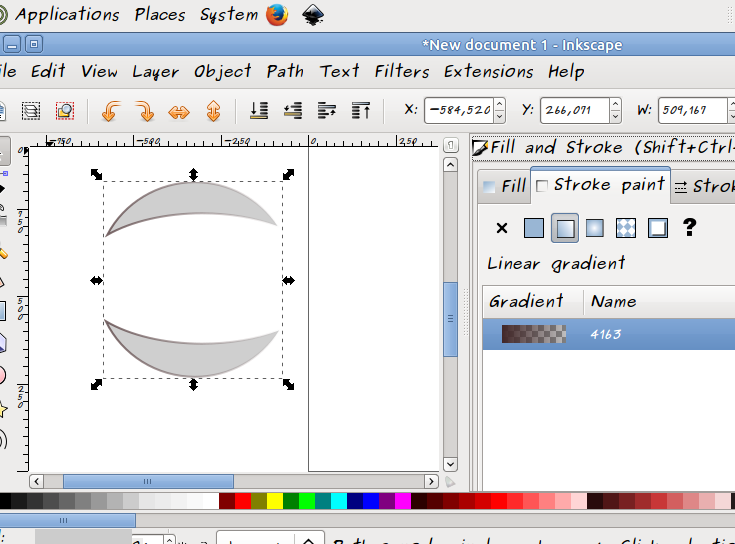The width and height of the screenshot is (735, 544).
Task: Open the Layer menu
Action: point(155,71)
